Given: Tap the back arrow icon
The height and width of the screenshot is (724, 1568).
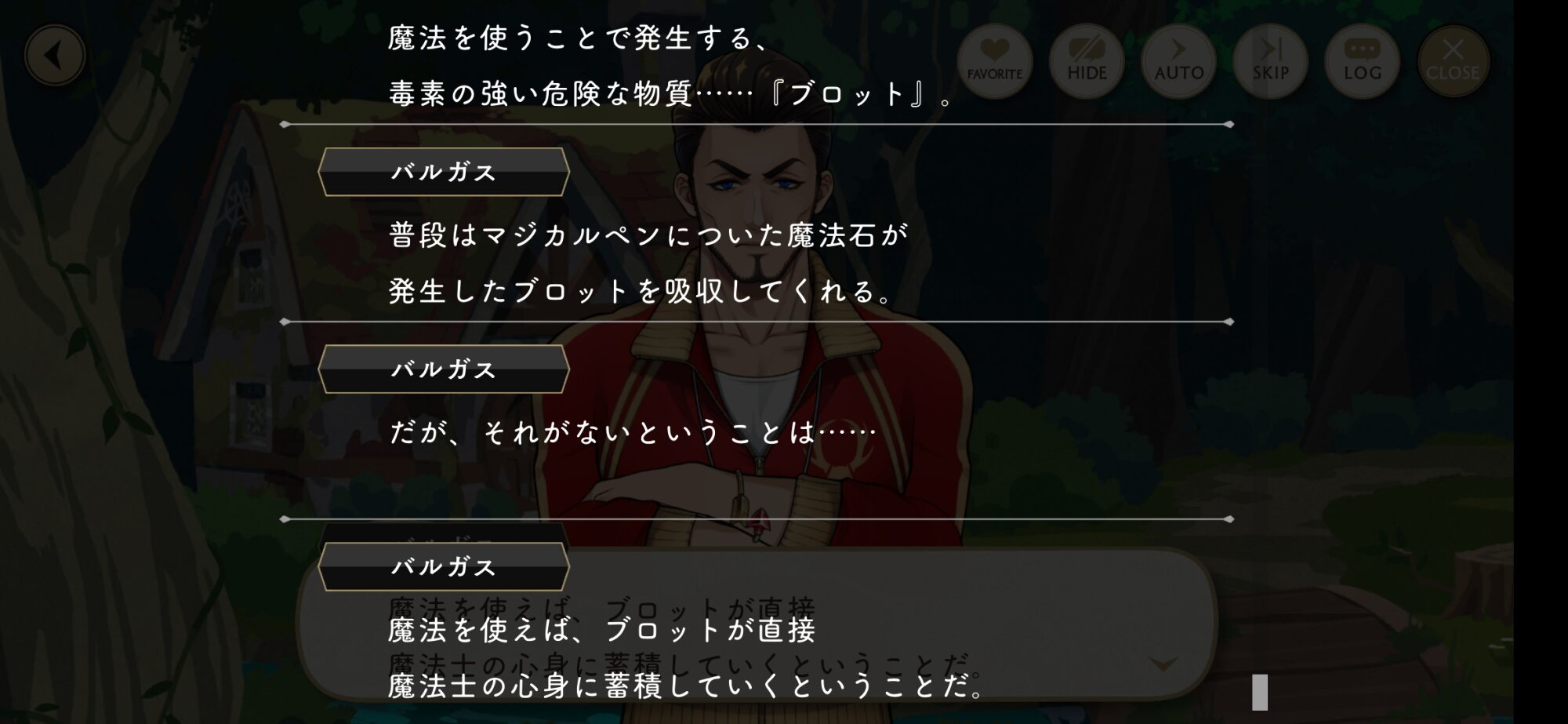Looking at the screenshot, I should click(x=54, y=56).
